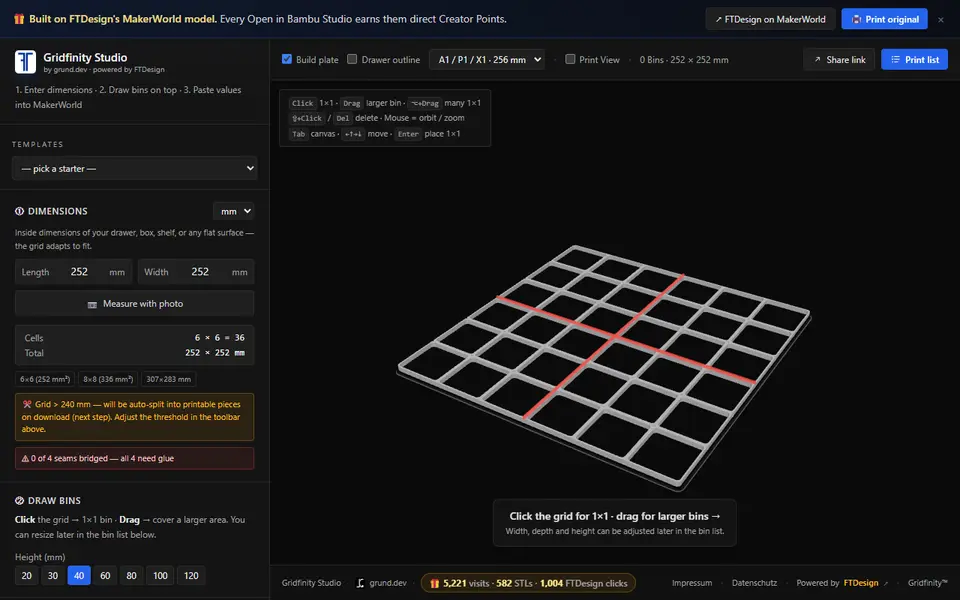Click the Share link arrow icon
The width and height of the screenshot is (960, 600).
(817, 59)
